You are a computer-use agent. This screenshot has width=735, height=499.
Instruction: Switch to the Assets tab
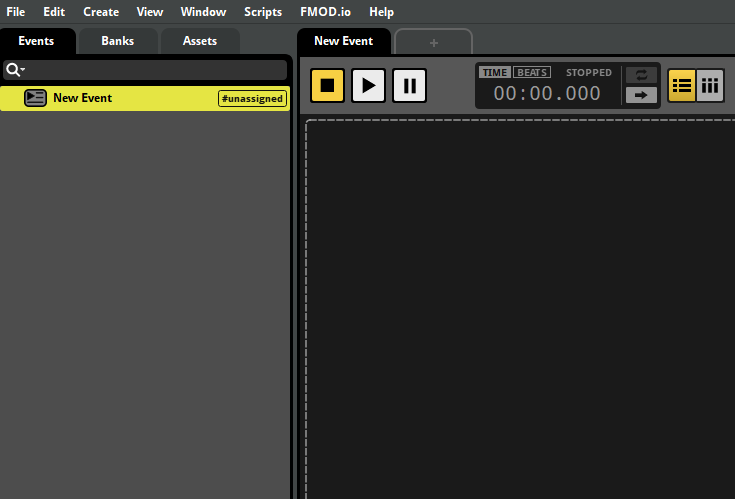tap(200, 41)
